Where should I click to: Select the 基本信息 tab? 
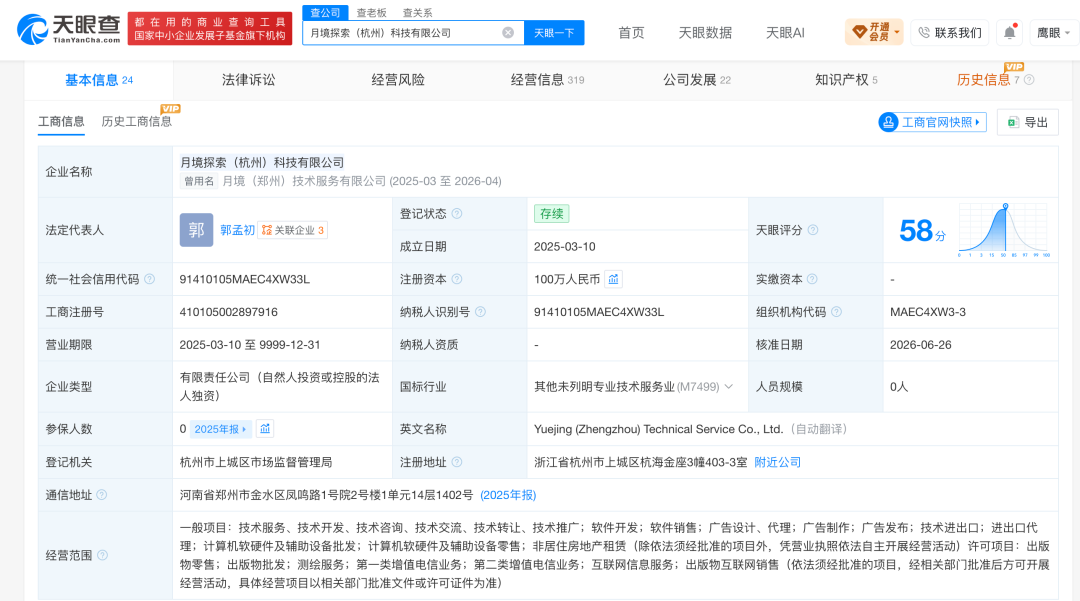[98, 80]
